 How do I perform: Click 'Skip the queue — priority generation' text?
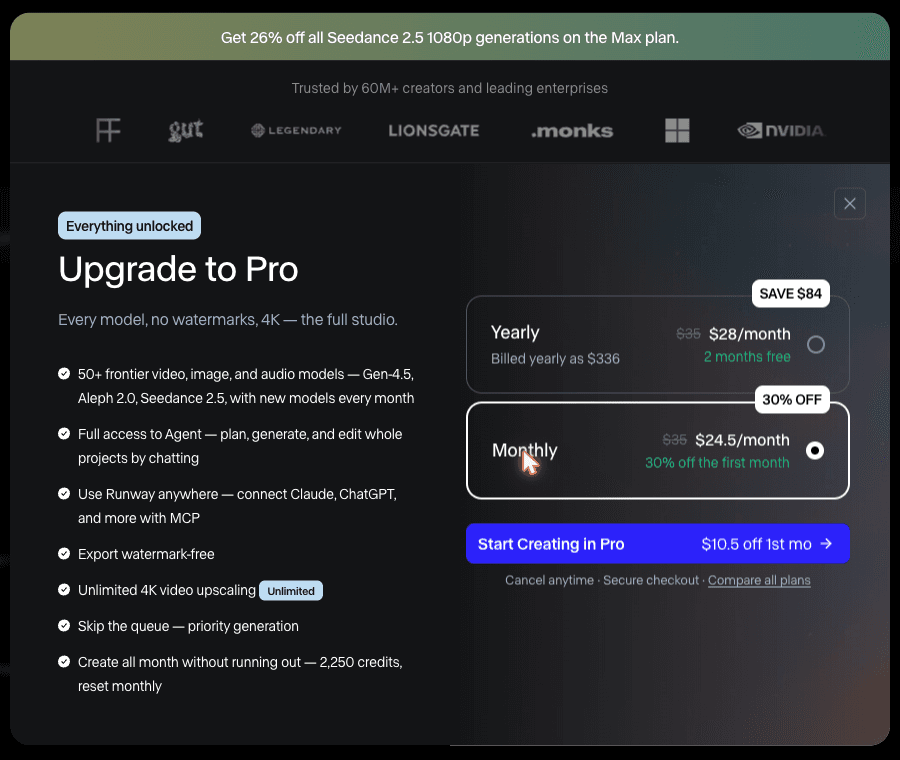188,626
